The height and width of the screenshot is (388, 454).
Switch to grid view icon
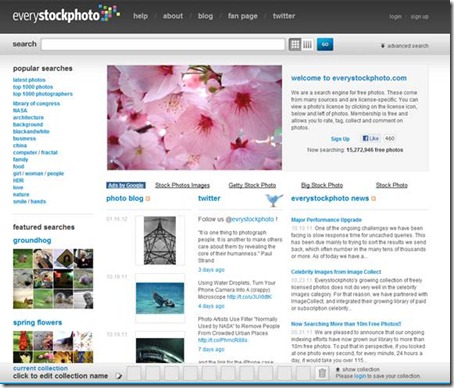(295, 44)
